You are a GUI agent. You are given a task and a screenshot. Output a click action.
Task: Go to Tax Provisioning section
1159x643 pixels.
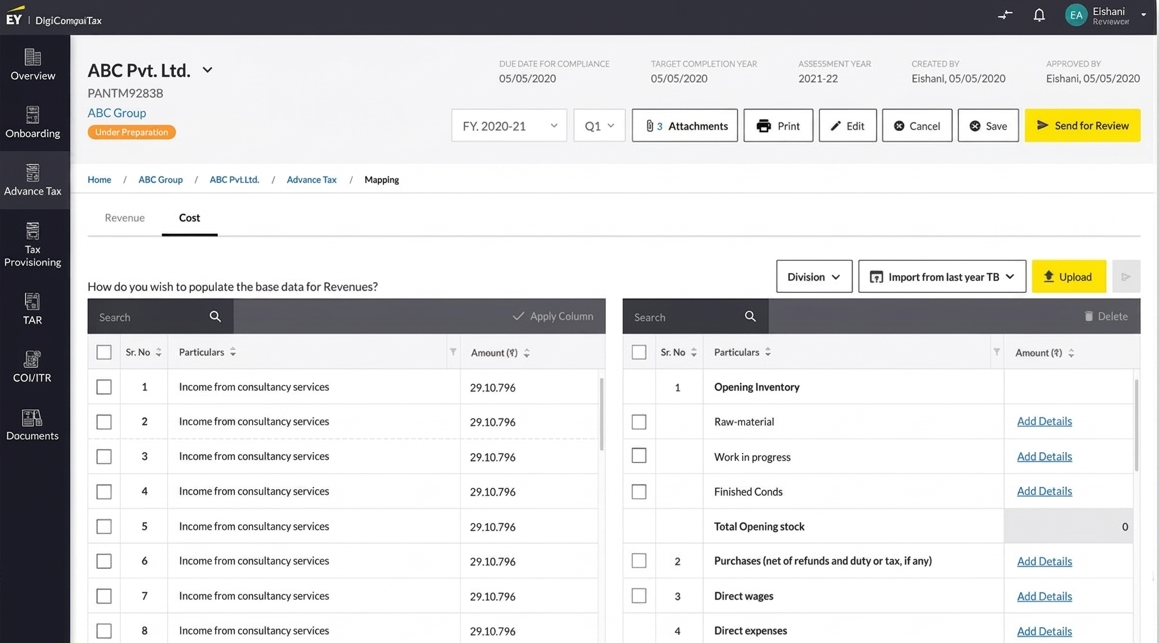pyautogui.click(x=33, y=245)
